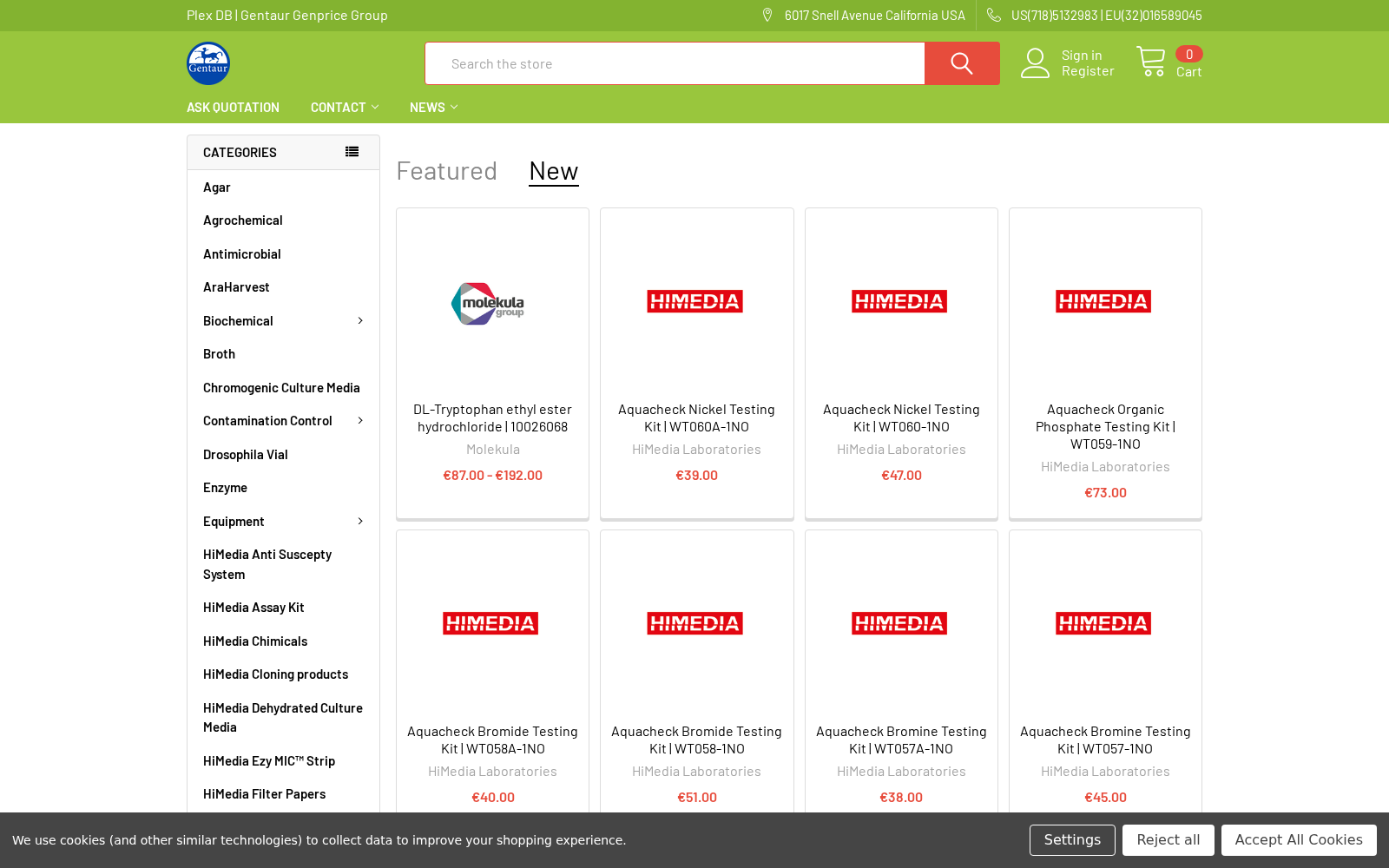1389x868 pixels.
Task: Click the Molekula product thumbnail
Action: [488, 304]
